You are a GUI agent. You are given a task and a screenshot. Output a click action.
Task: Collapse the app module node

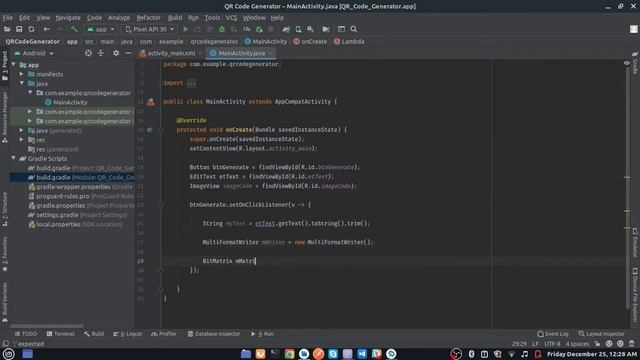(x=13, y=65)
